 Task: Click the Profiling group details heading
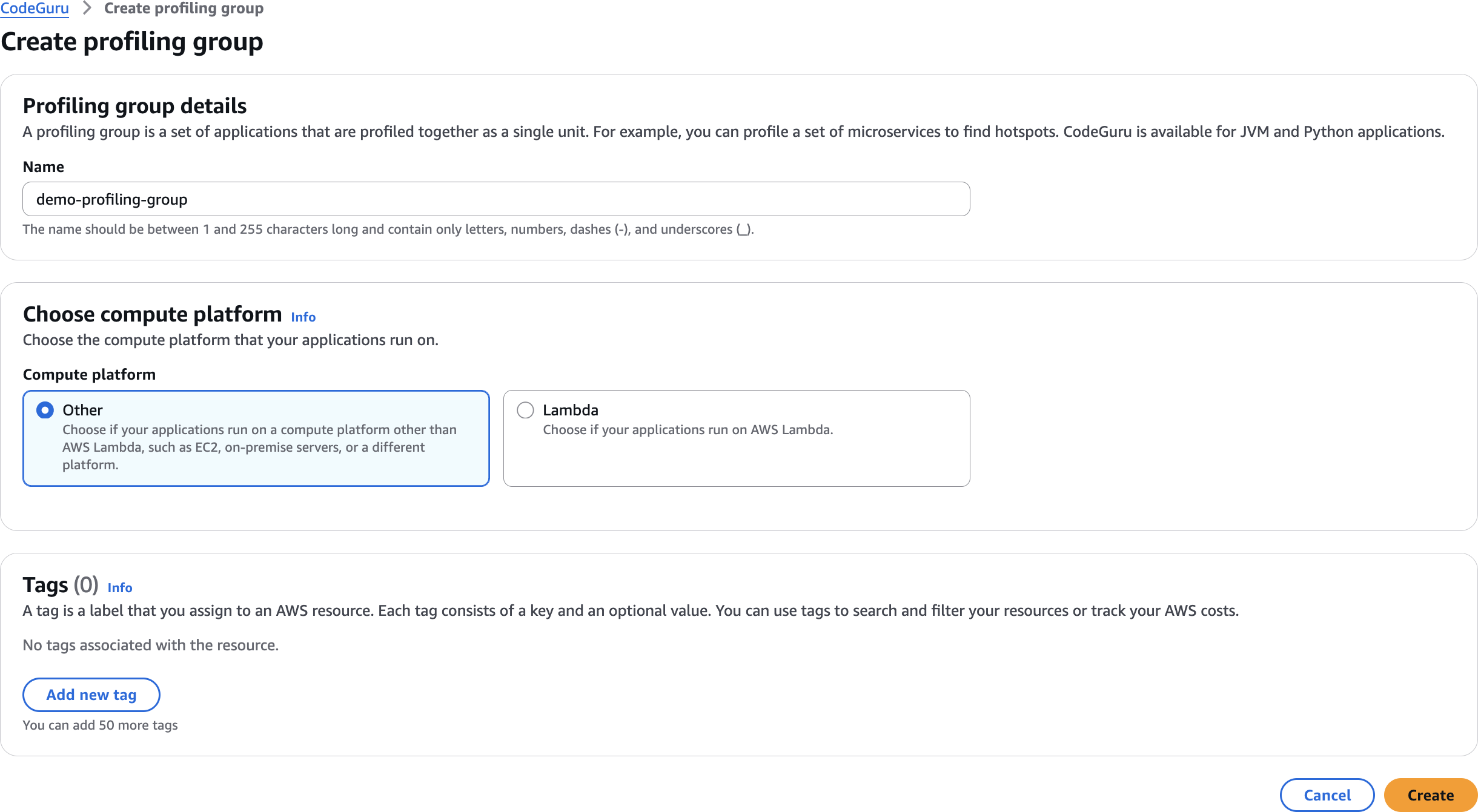[134, 106]
